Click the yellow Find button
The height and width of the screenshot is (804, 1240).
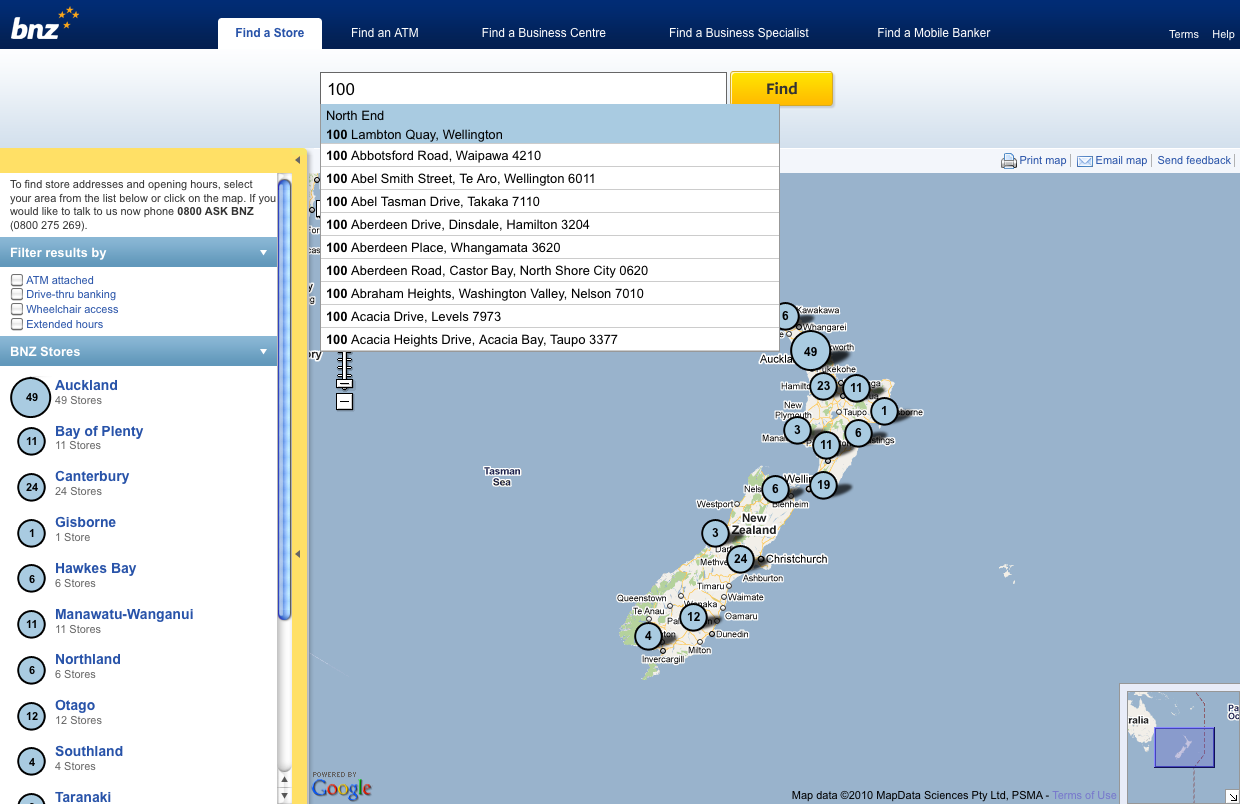pyautogui.click(x=782, y=89)
